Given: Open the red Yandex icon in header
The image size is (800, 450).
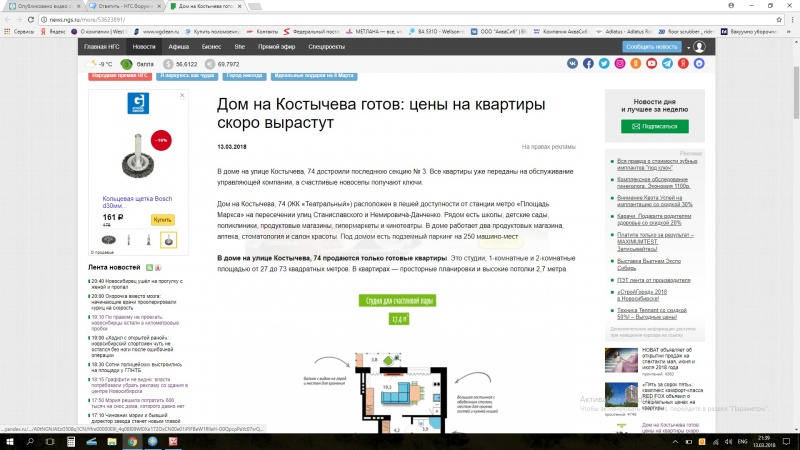Looking at the screenshot, I should point(683,64).
